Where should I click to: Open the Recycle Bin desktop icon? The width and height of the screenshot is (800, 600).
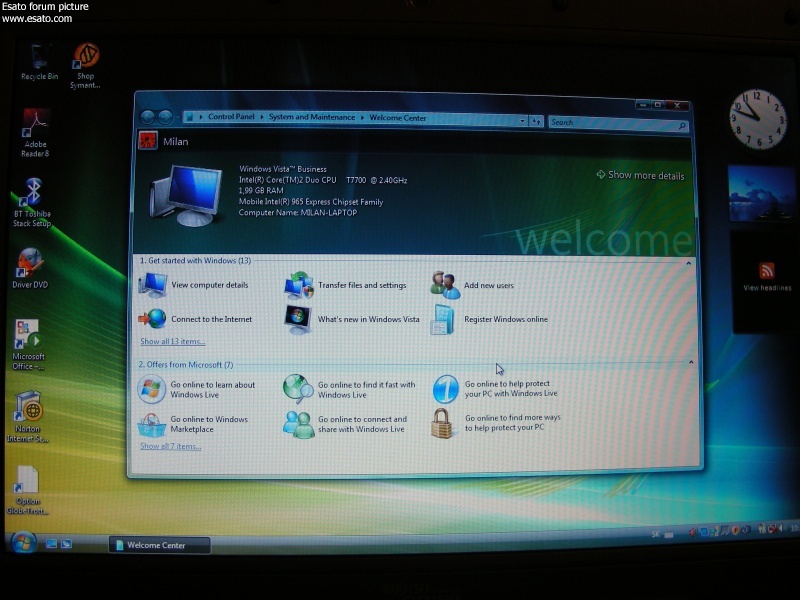pos(40,61)
